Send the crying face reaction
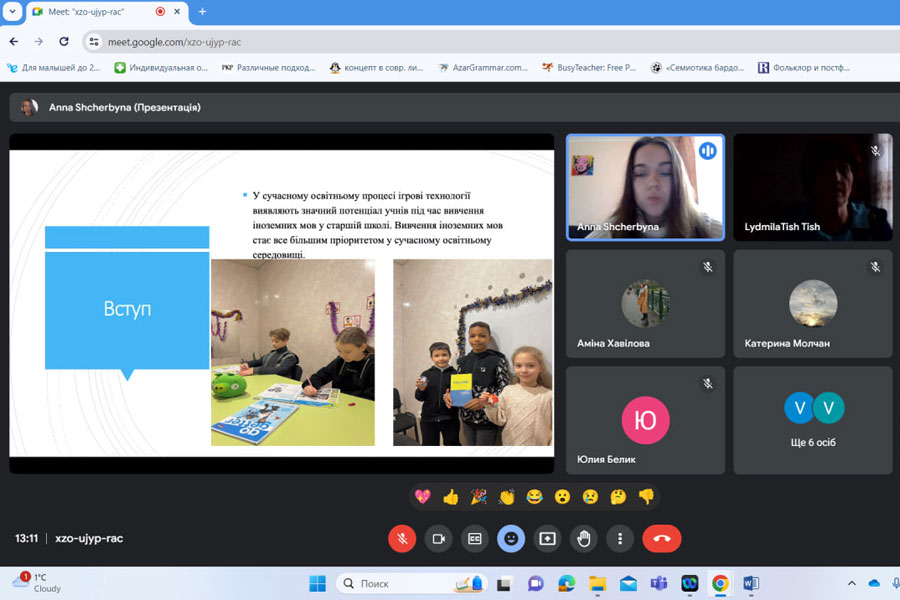This screenshot has width=900, height=600. (590, 496)
